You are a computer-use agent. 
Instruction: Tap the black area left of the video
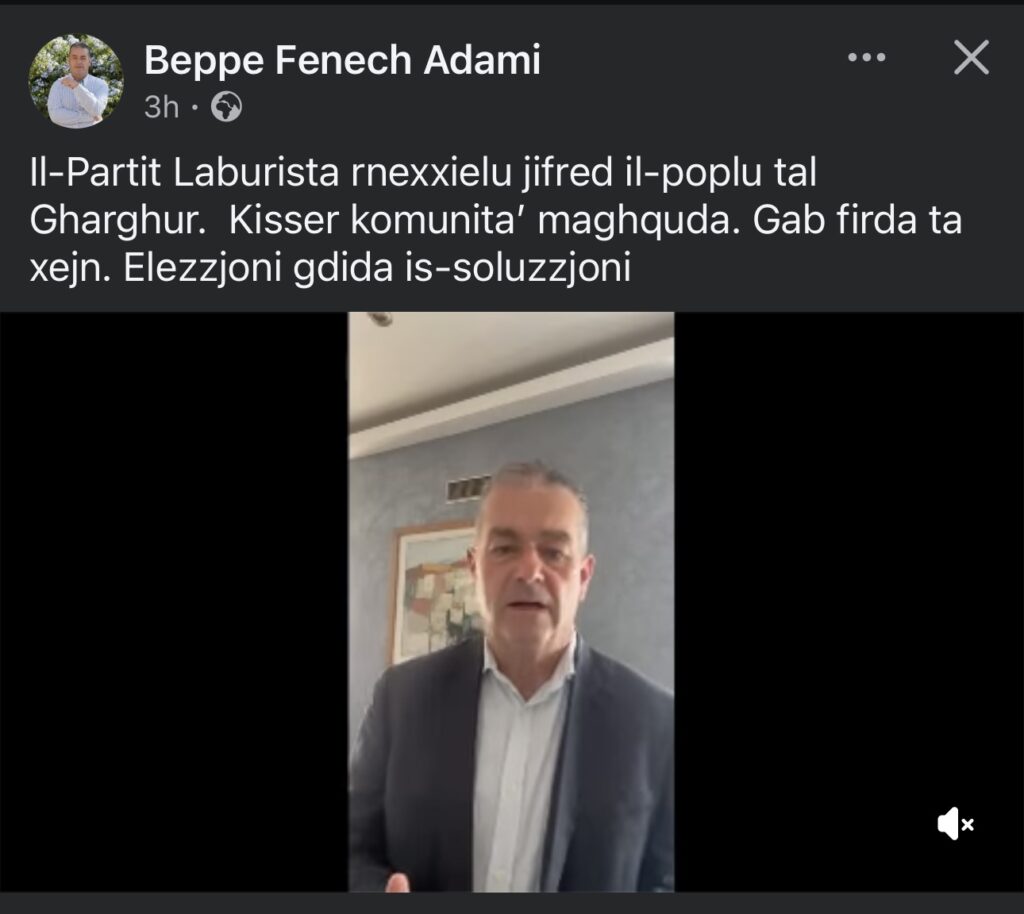pos(174,602)
